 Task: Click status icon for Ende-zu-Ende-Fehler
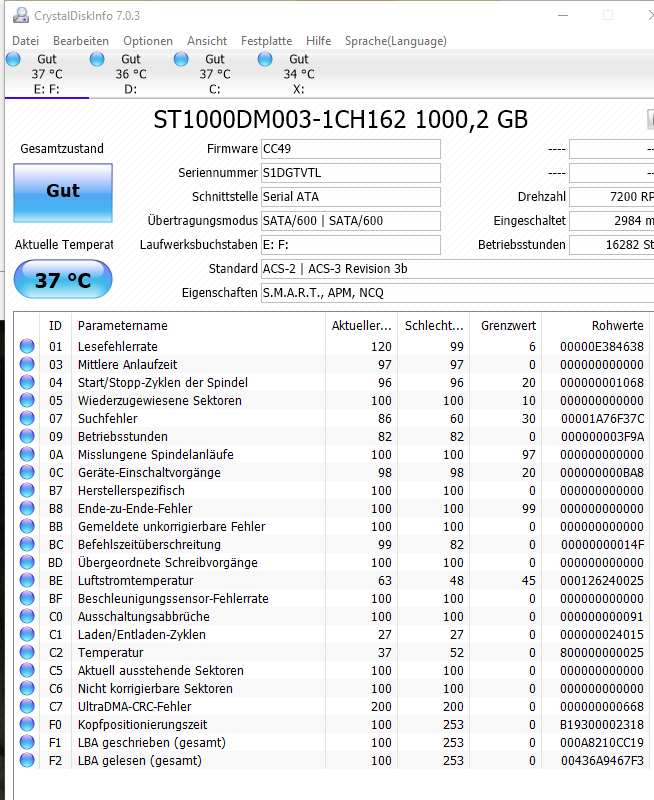27,508
